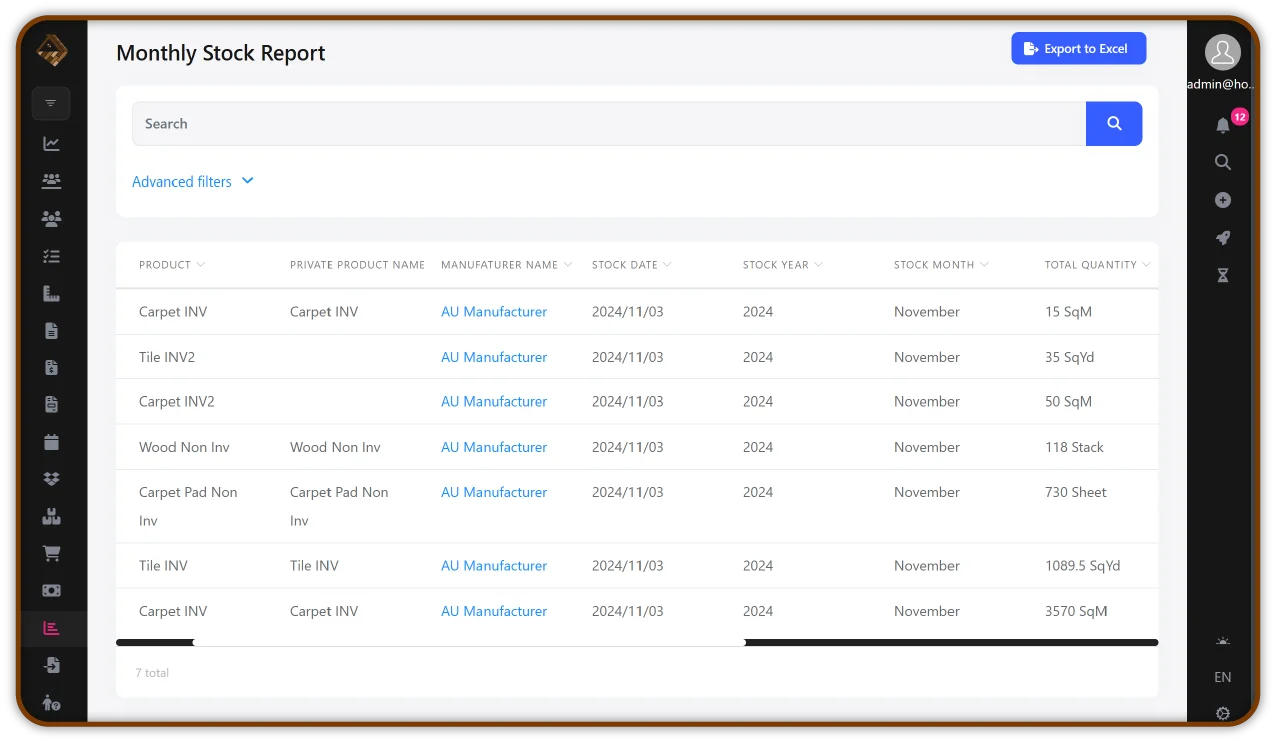The image size is (1276, 742).
Task: Open the ruler measurement icon
Action: pos(52,293)
